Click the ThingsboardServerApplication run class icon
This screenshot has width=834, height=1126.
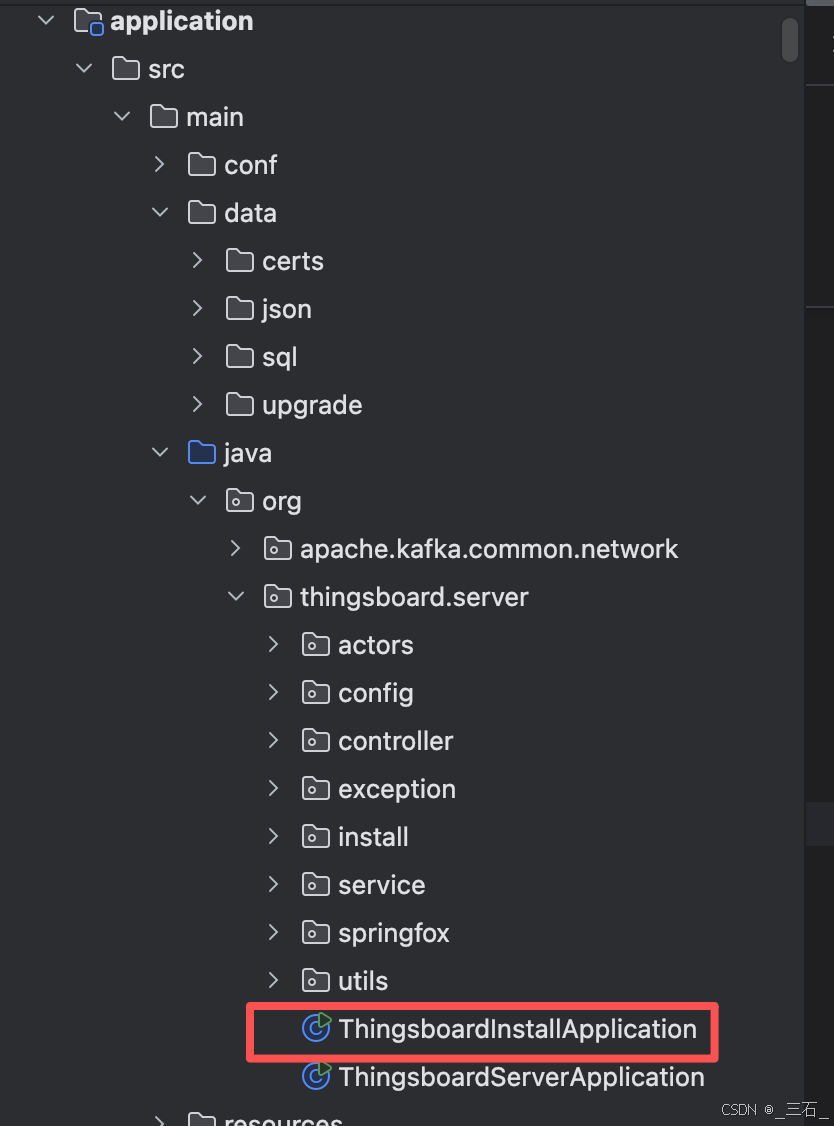pos(316,1076)
